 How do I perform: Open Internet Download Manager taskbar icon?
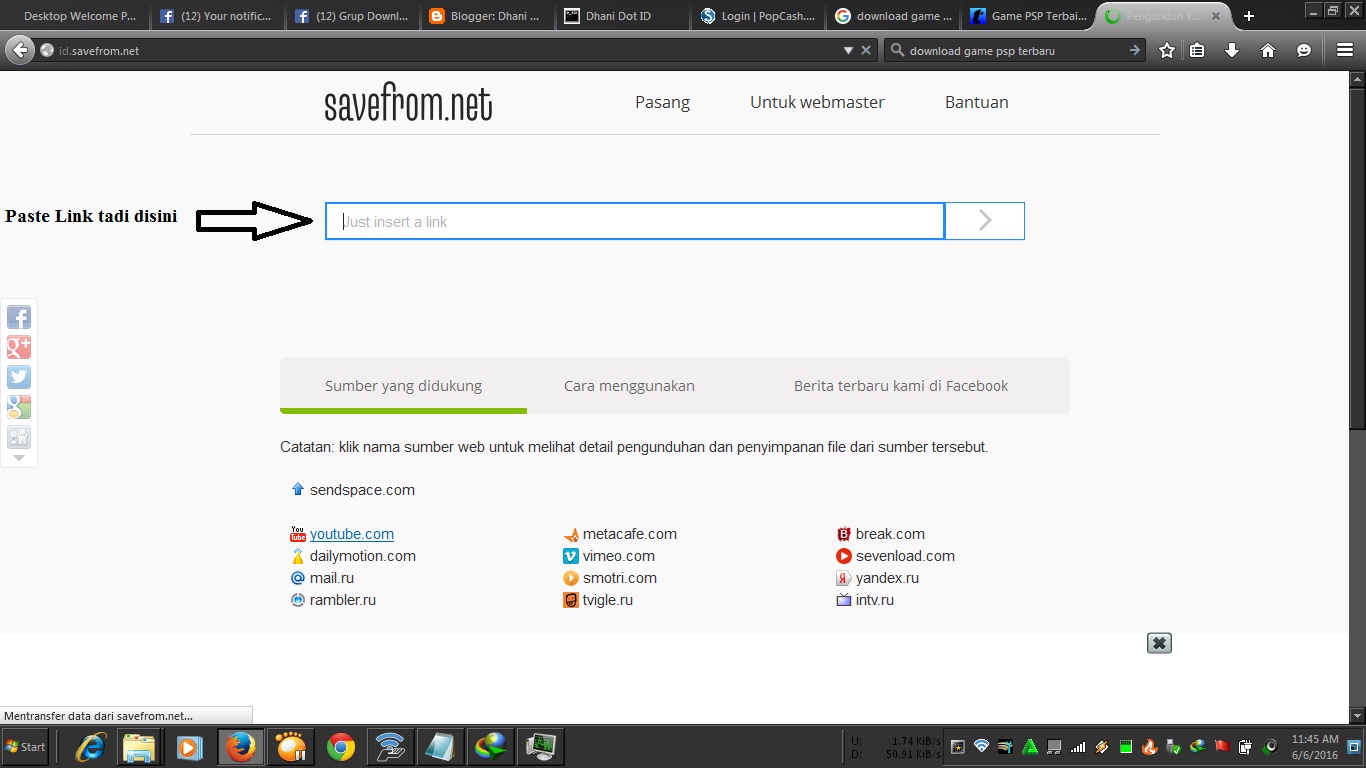coord(491,747)
